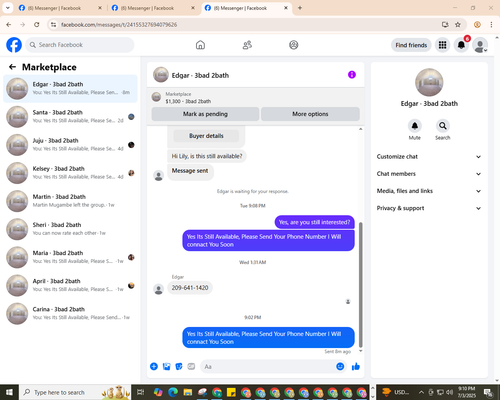Open Chrome's three-dot menu
500x400 pixels.
point(491,25)
